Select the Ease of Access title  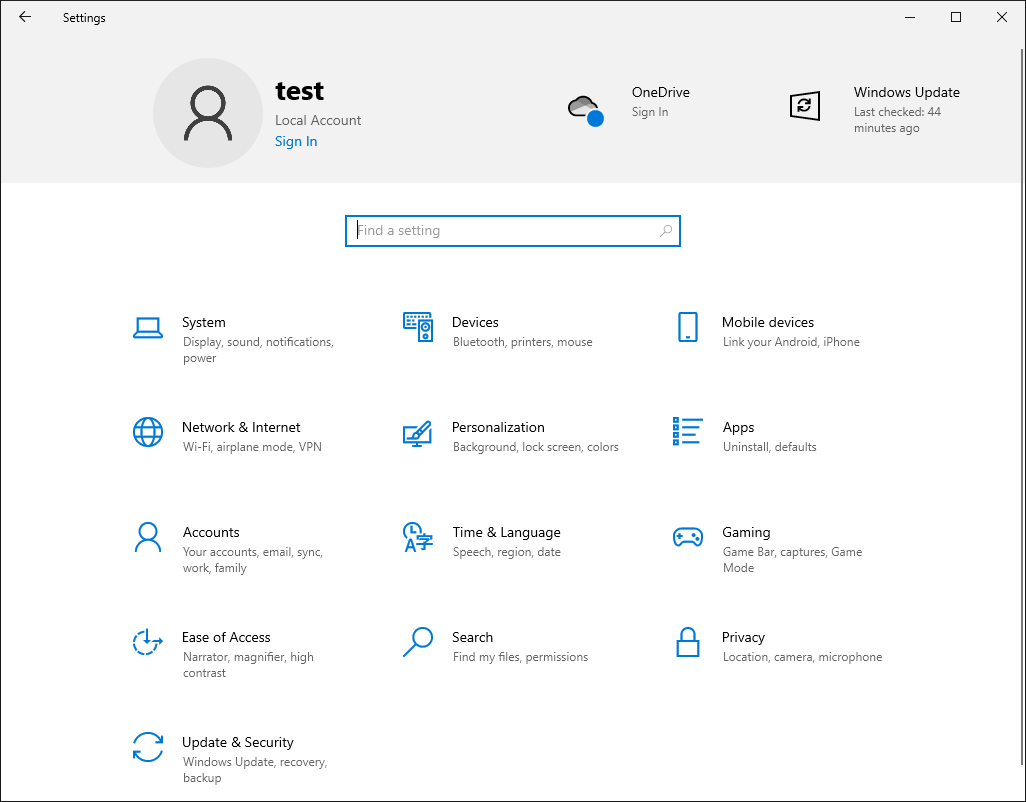click(226, 637)
